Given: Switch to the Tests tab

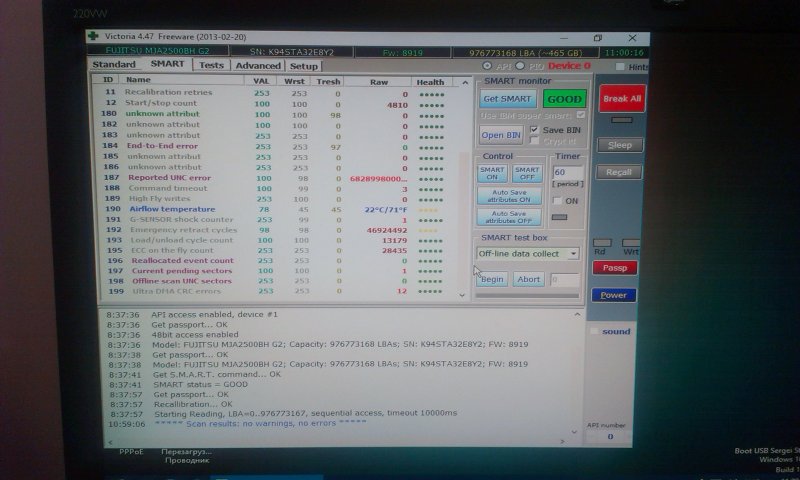Looking at the screenshot, I should click(x=211, y=65).
